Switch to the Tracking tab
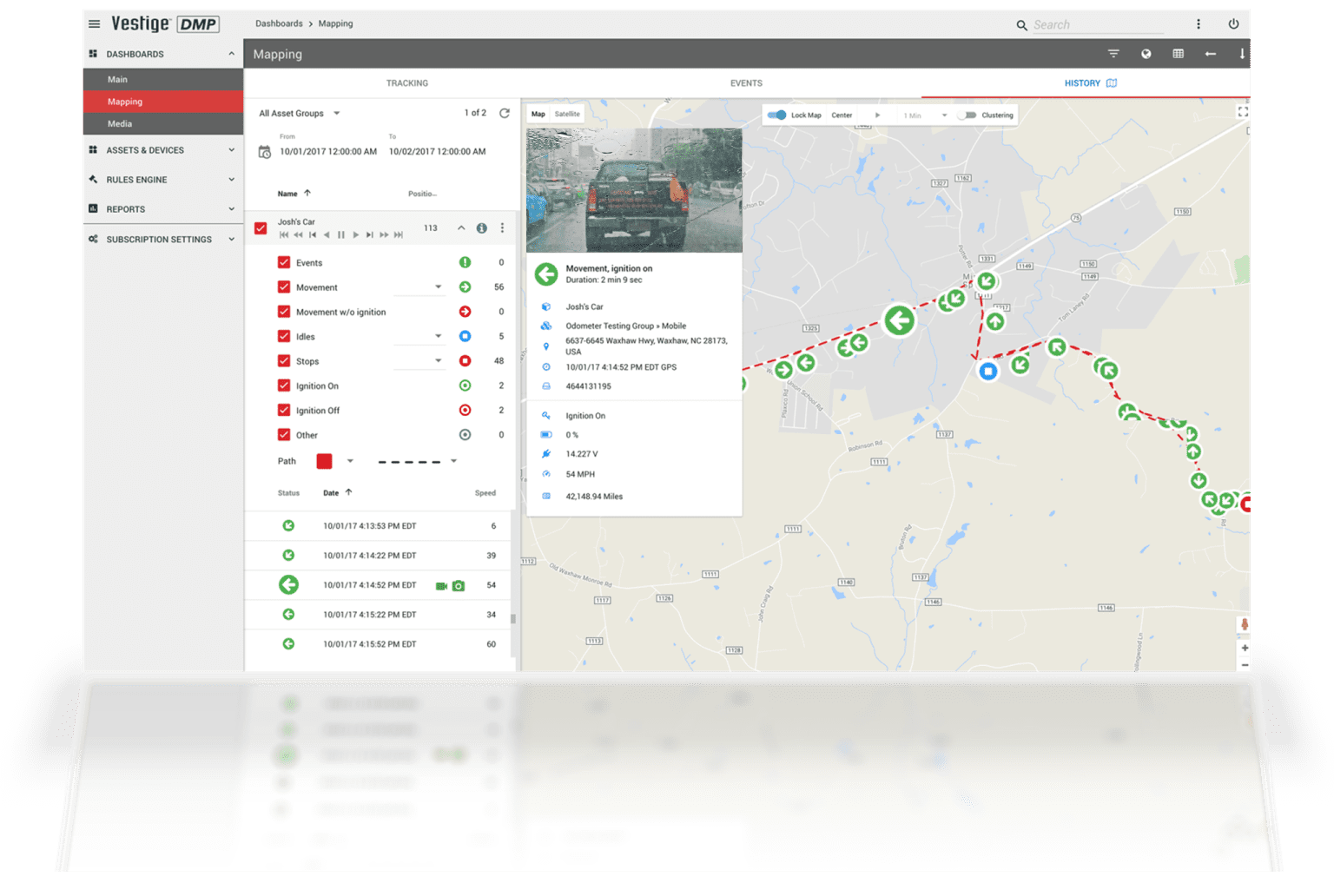Screen dimensions: 1334x896 click(407, 83)
